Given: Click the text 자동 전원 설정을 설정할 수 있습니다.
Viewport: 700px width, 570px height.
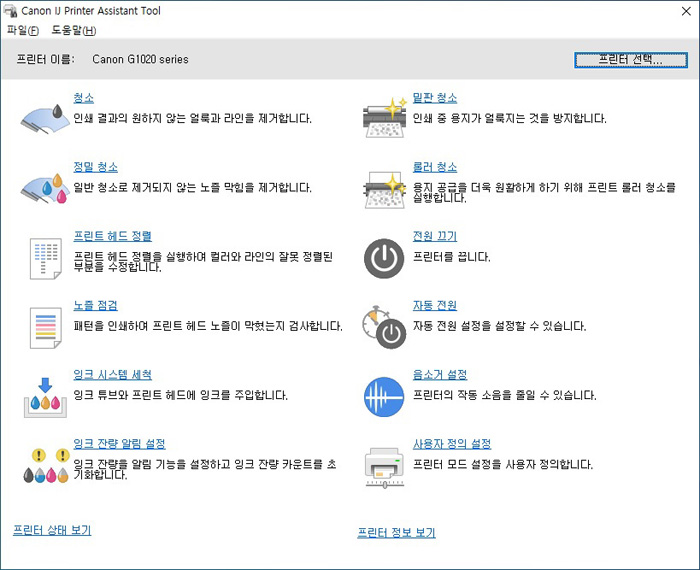Looking at the screenshot, I should pos(499,326).
